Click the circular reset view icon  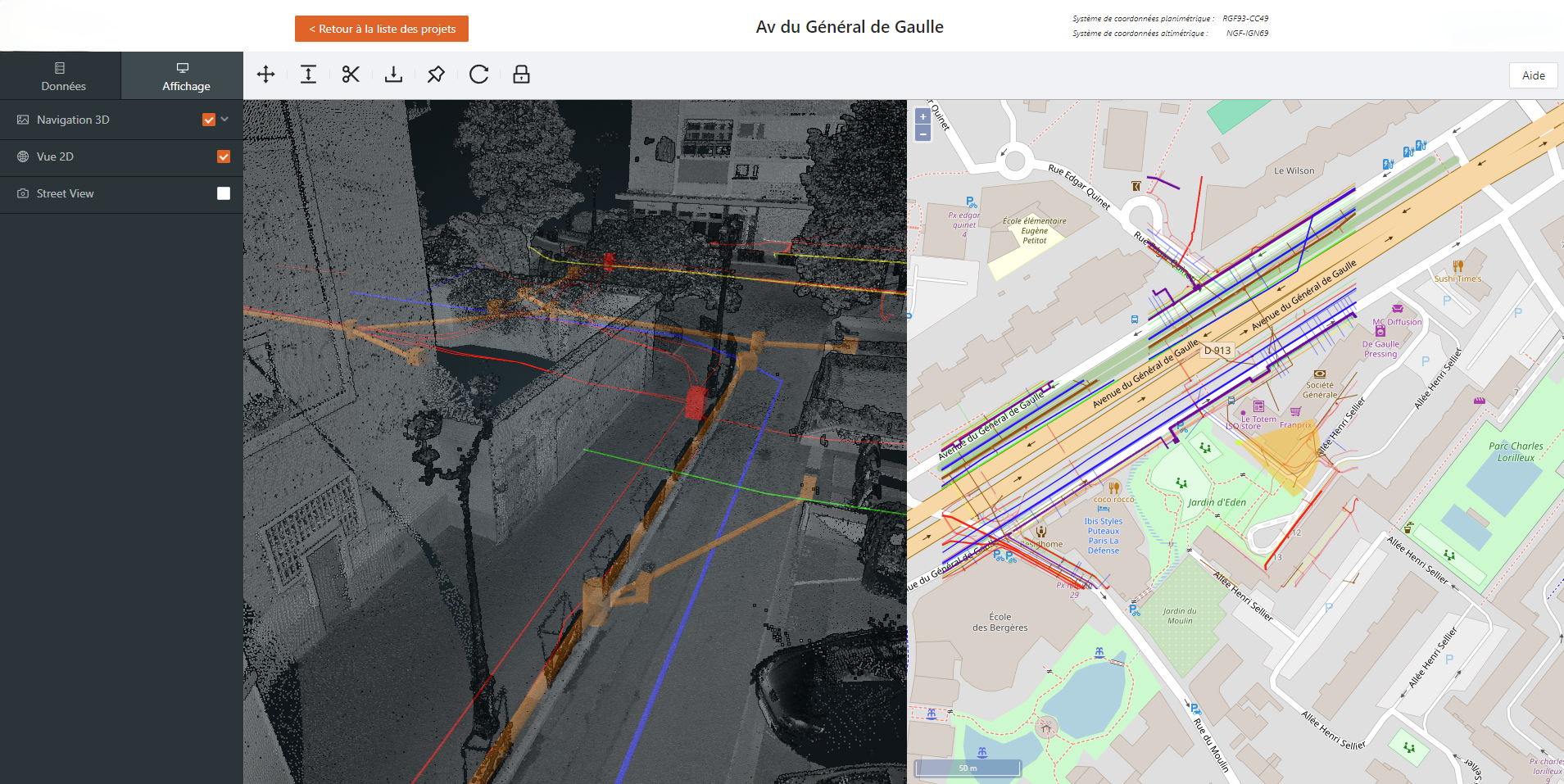click(x=478, y=75)
